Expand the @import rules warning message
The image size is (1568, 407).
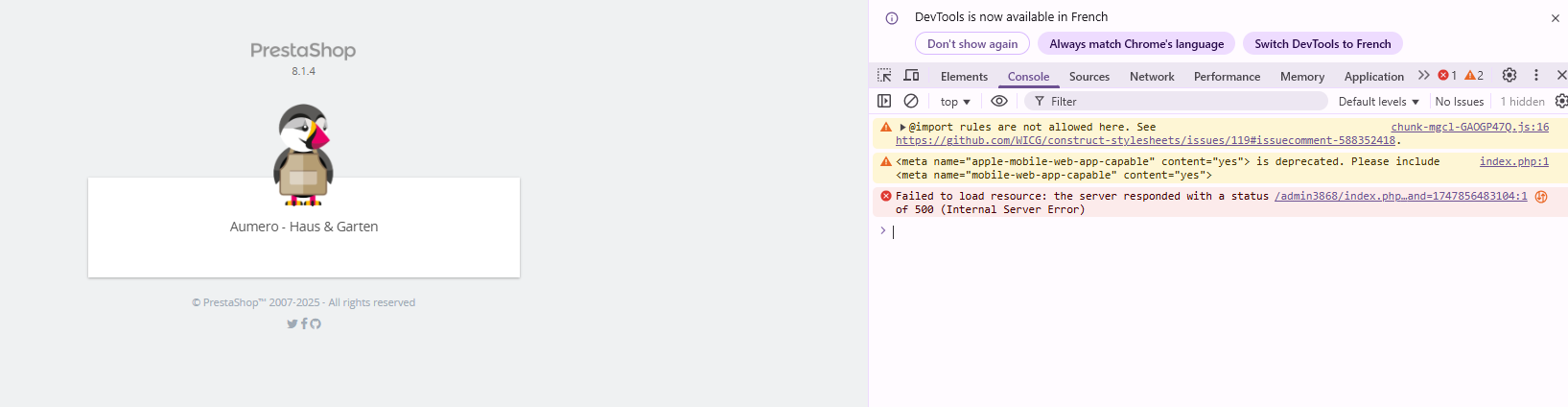[x=902, y=127]
